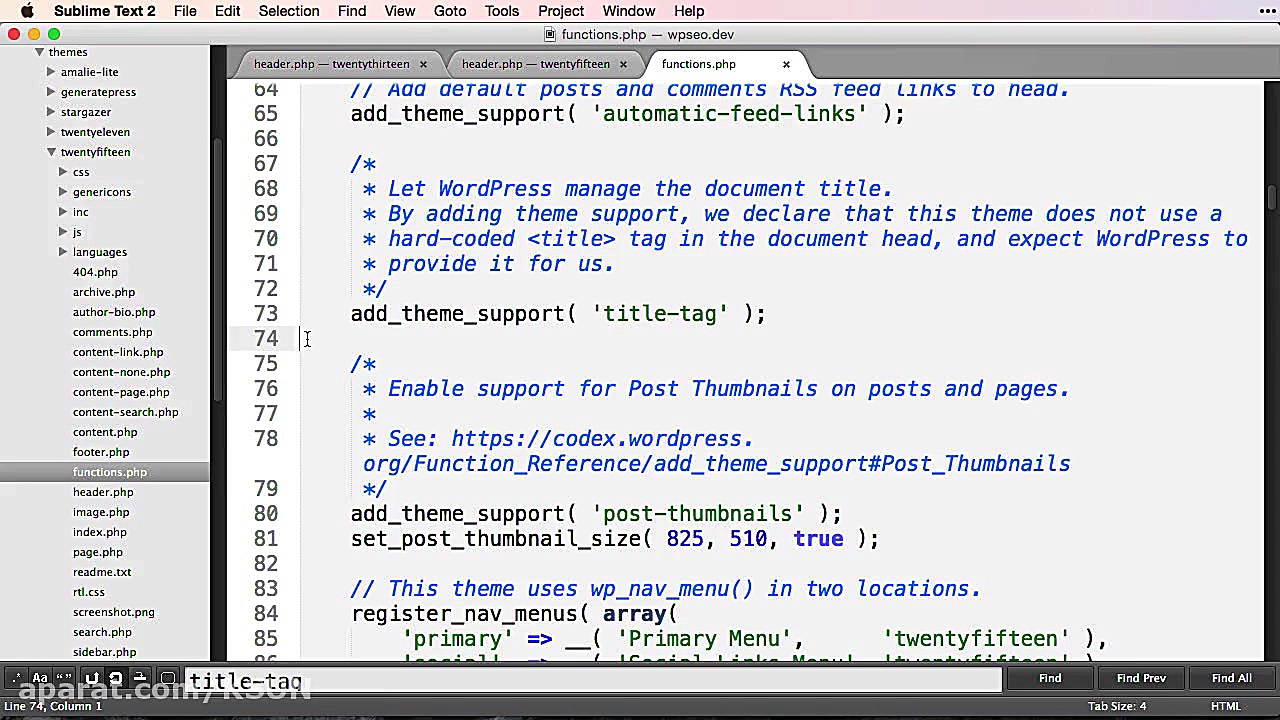Open content-none.php in the sidebar

point(122,372)
